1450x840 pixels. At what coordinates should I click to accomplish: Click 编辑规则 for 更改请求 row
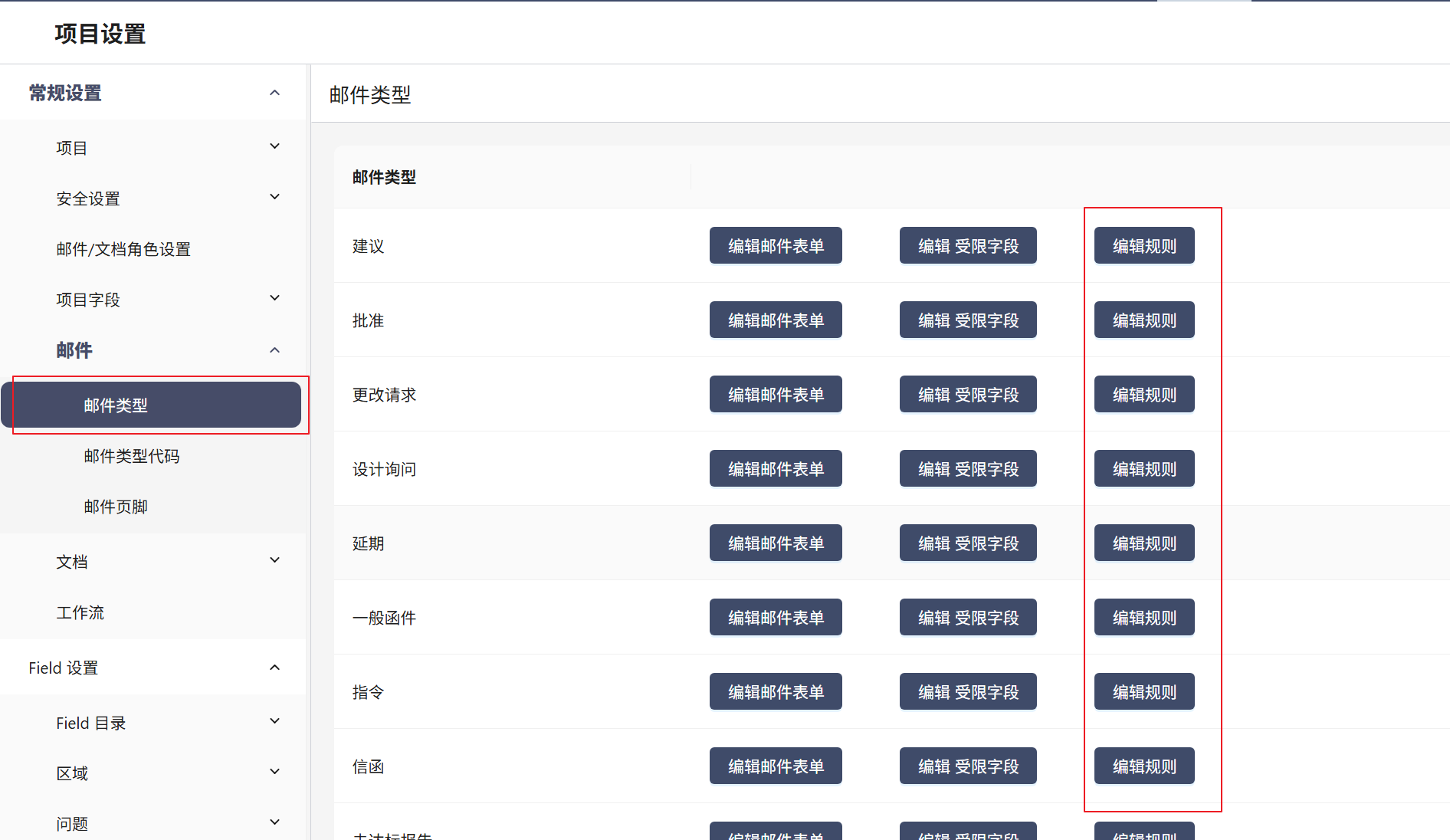1143,394
